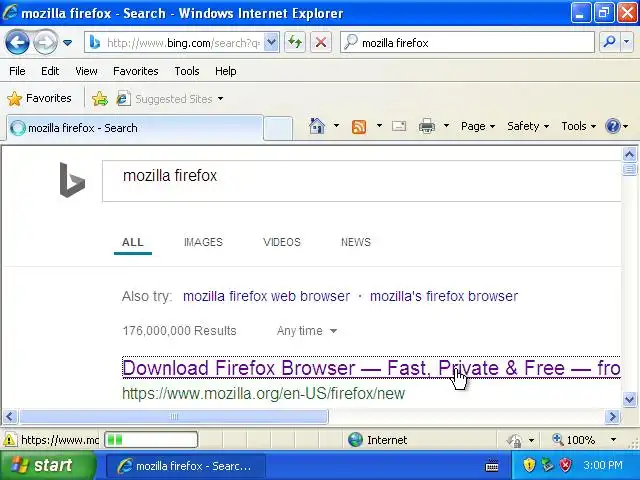The width and height of the screenshot is (640, 480).
Task: Click the status bar warning icon
Action: pyautogui.click(x=9, y=440)
